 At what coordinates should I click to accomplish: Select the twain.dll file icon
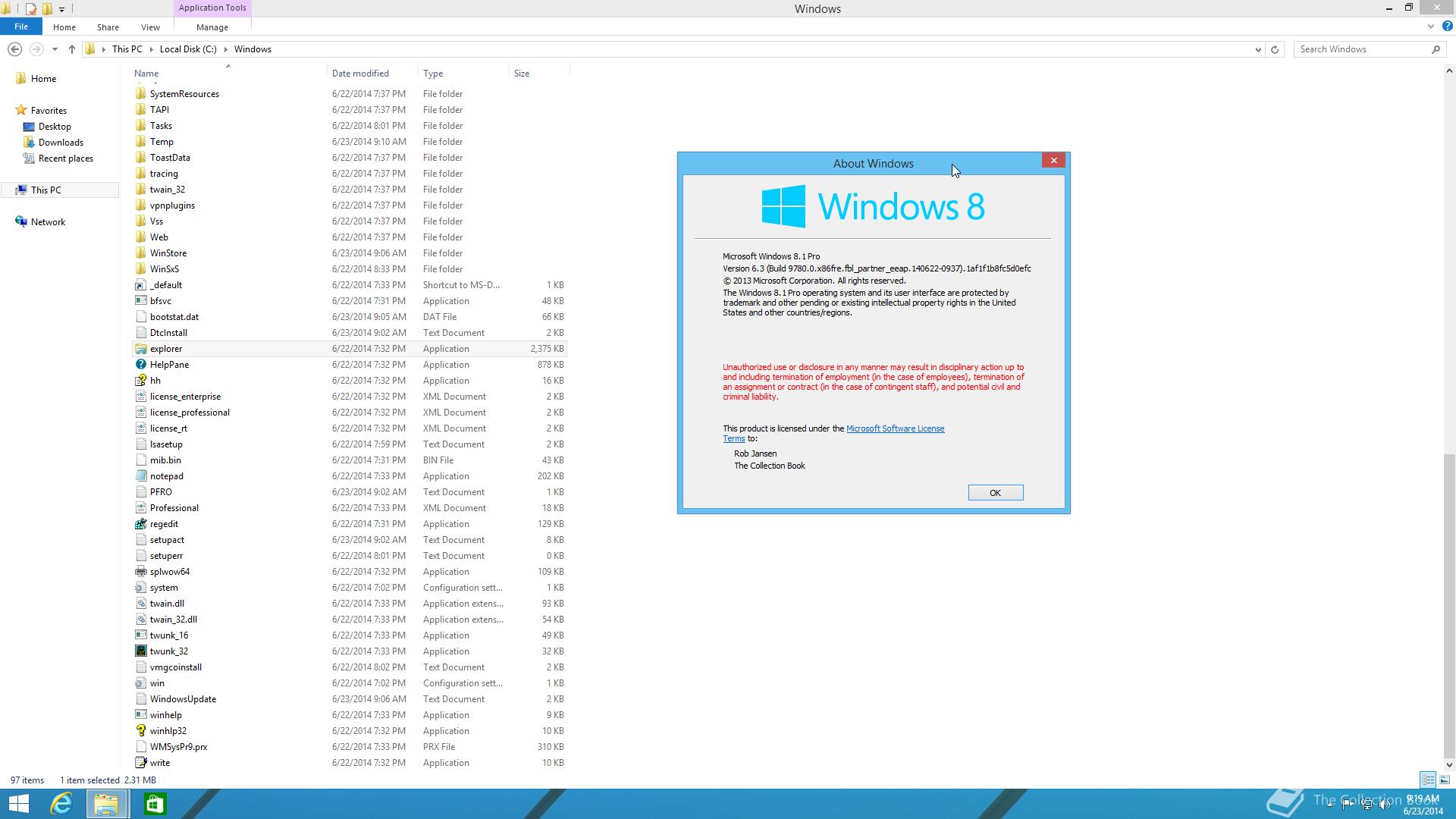click(x=140, y=604)
